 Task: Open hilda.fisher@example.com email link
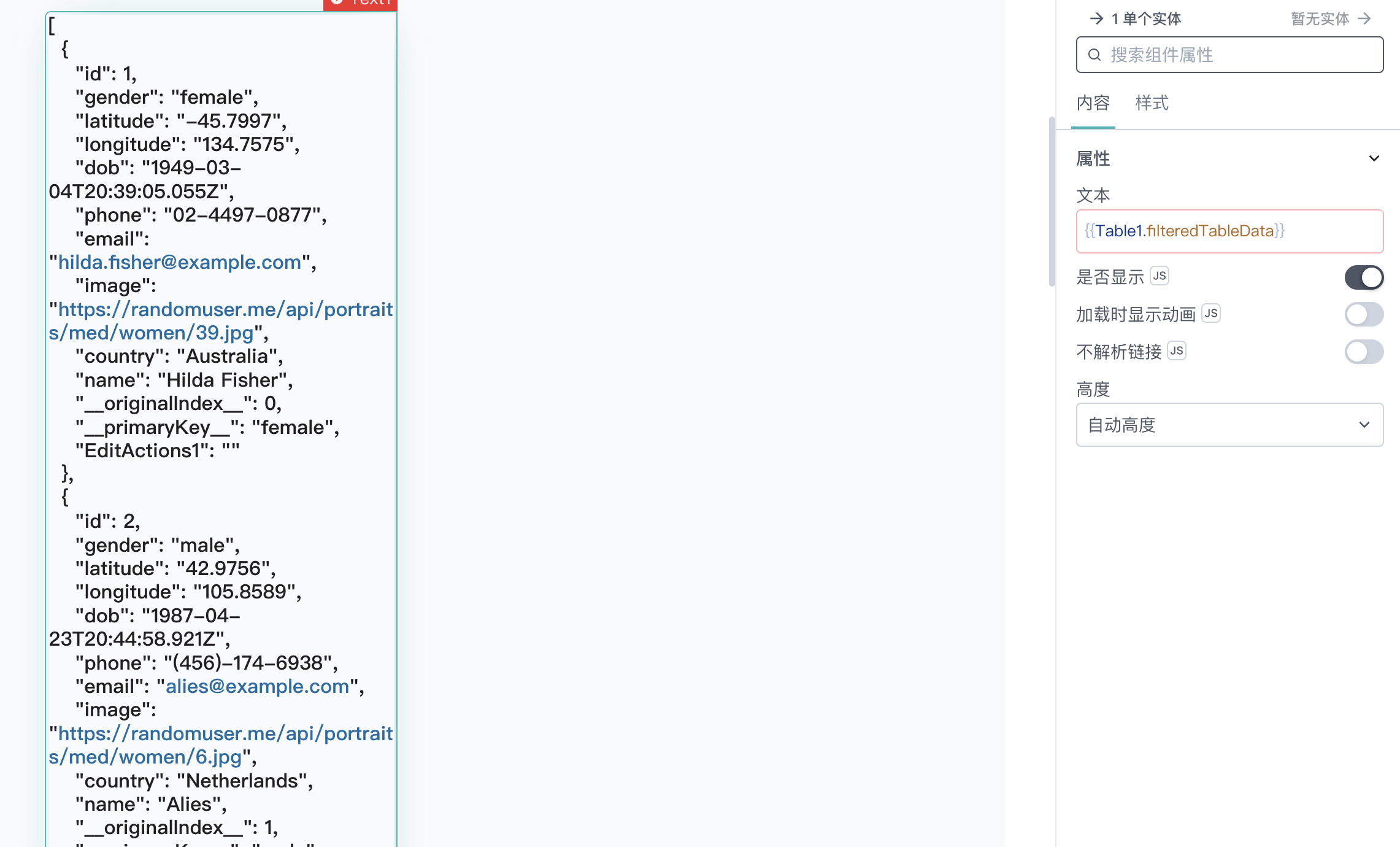point(180,262)
